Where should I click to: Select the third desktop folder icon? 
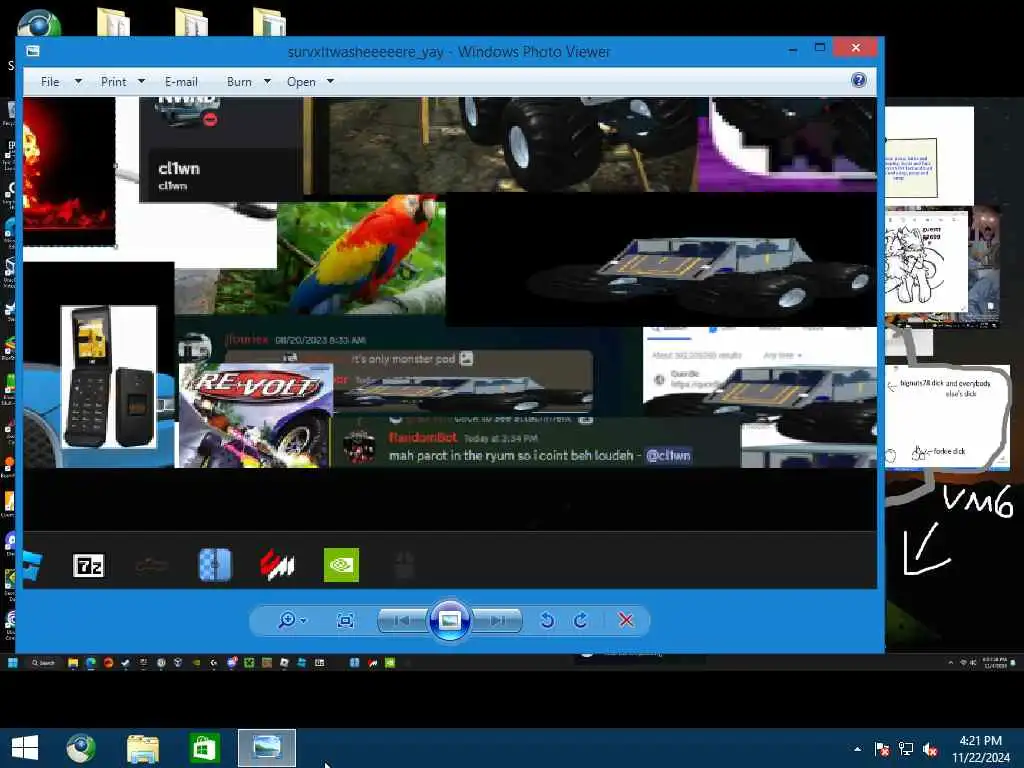click(269, 22)
